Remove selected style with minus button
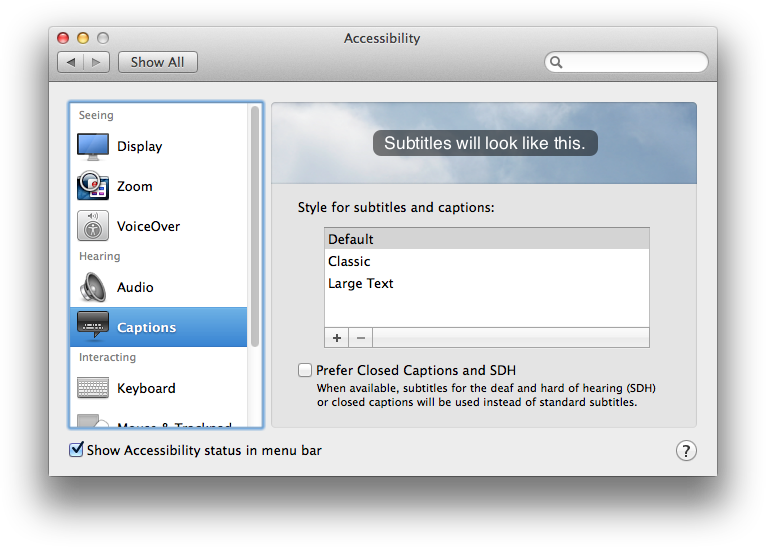This screenshot has width=766, height=547. click(361, 338)
